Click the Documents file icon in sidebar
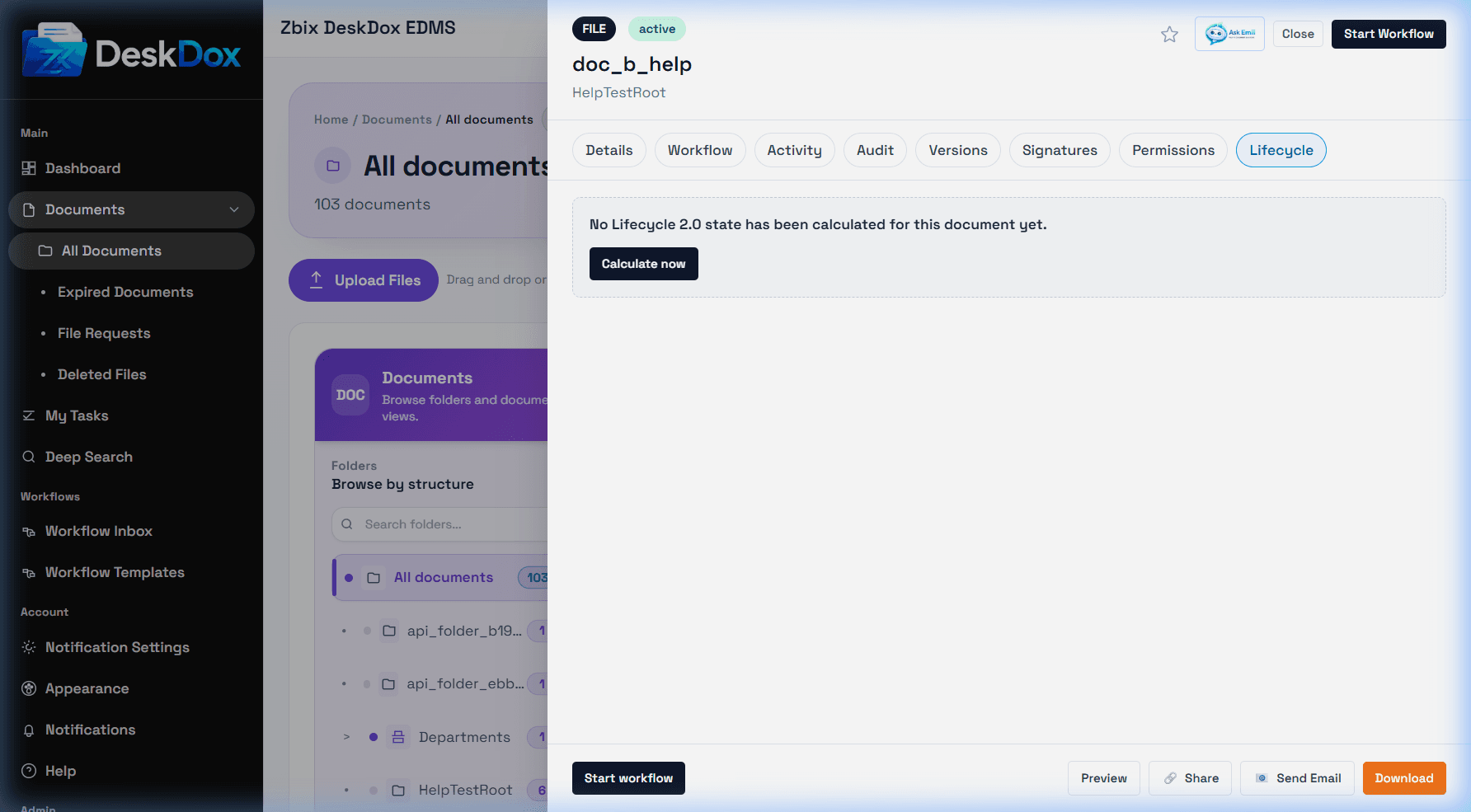 click(29, 209)
